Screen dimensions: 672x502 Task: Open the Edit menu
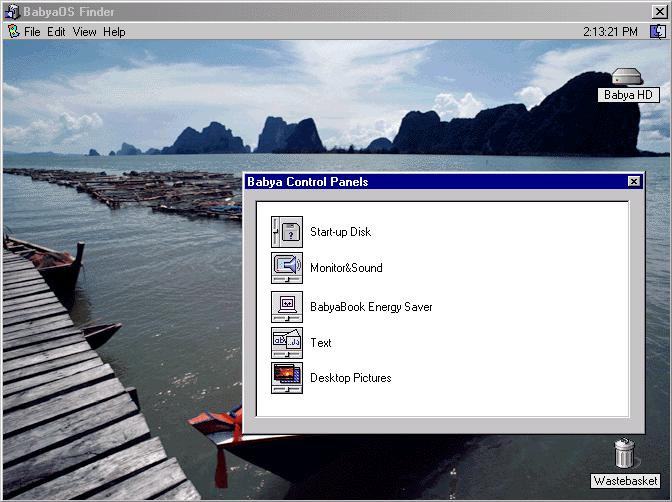click(x=56, y=32)
